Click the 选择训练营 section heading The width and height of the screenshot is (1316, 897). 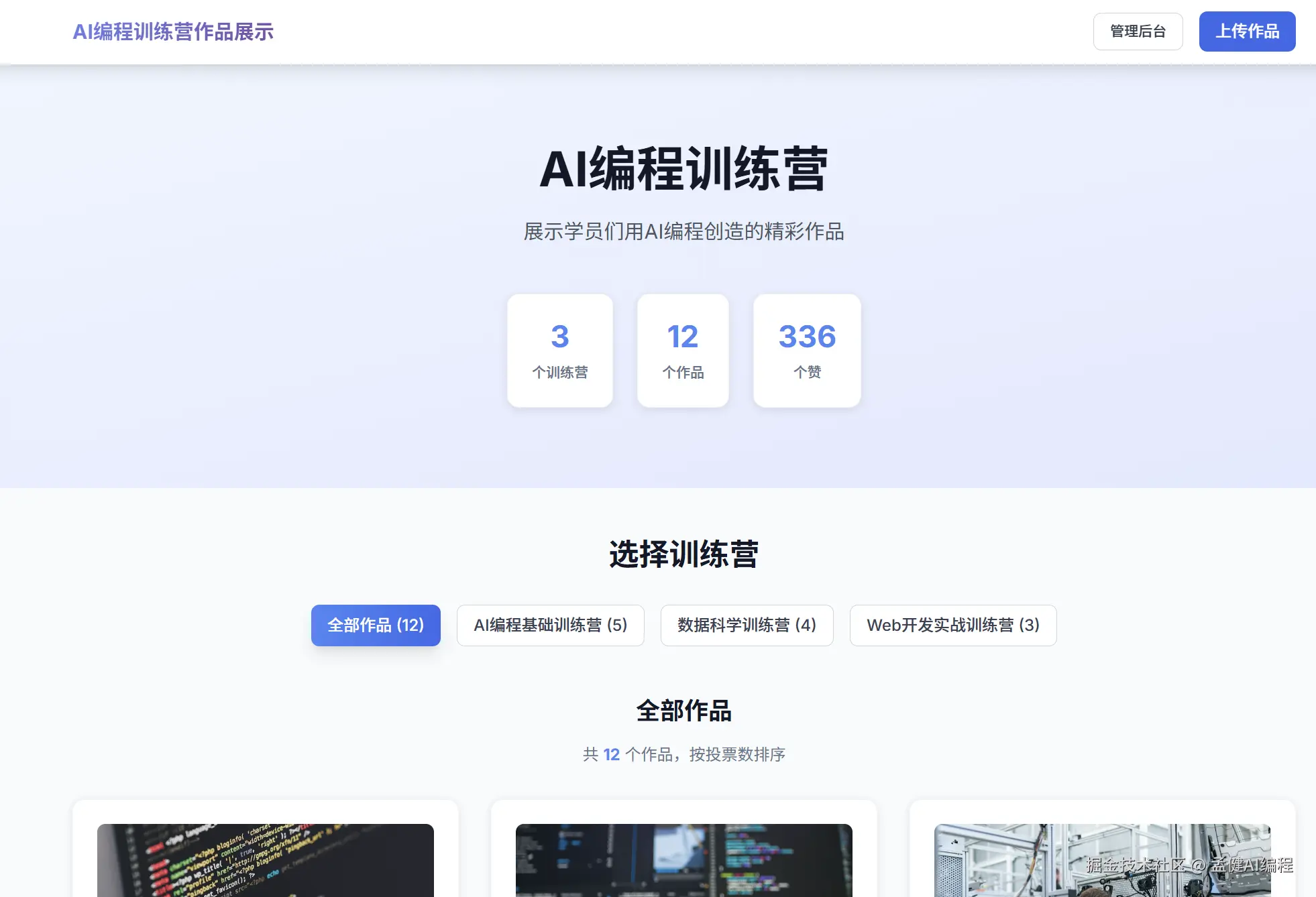pyautogui.click(x=683, y=554)
